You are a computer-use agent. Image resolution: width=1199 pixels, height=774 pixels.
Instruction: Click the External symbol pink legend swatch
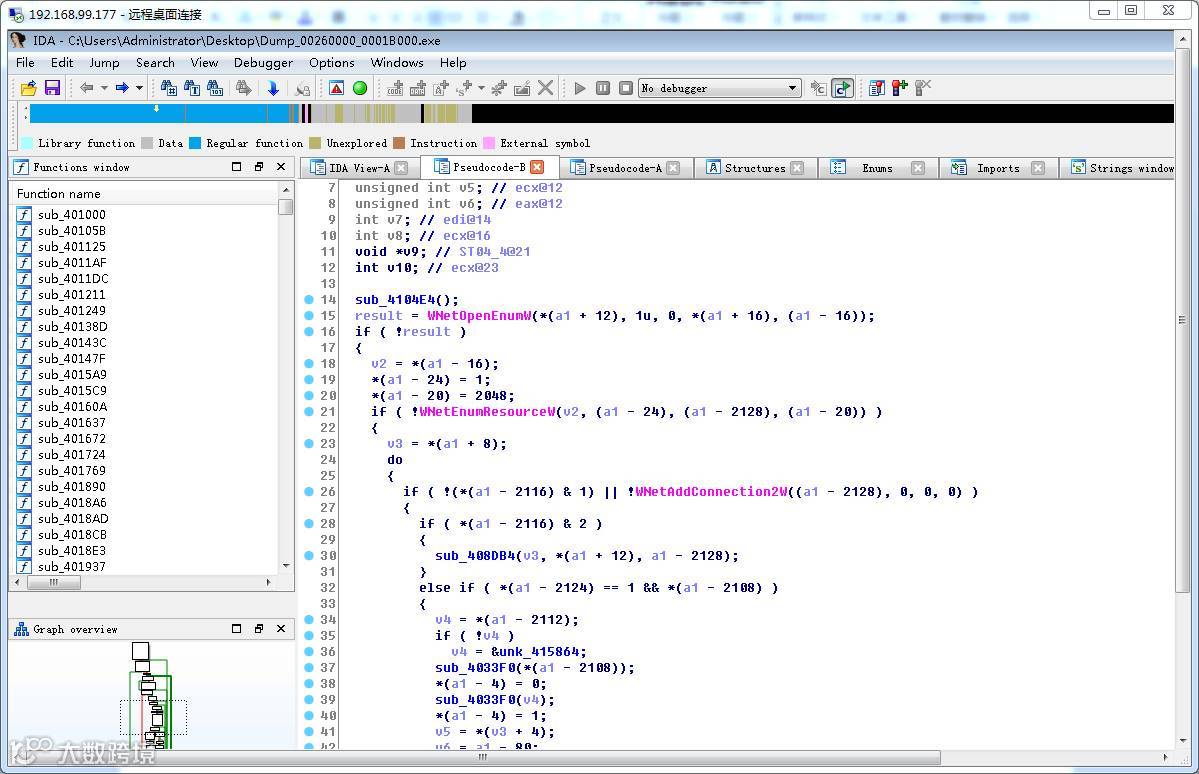tap(489, 143)
